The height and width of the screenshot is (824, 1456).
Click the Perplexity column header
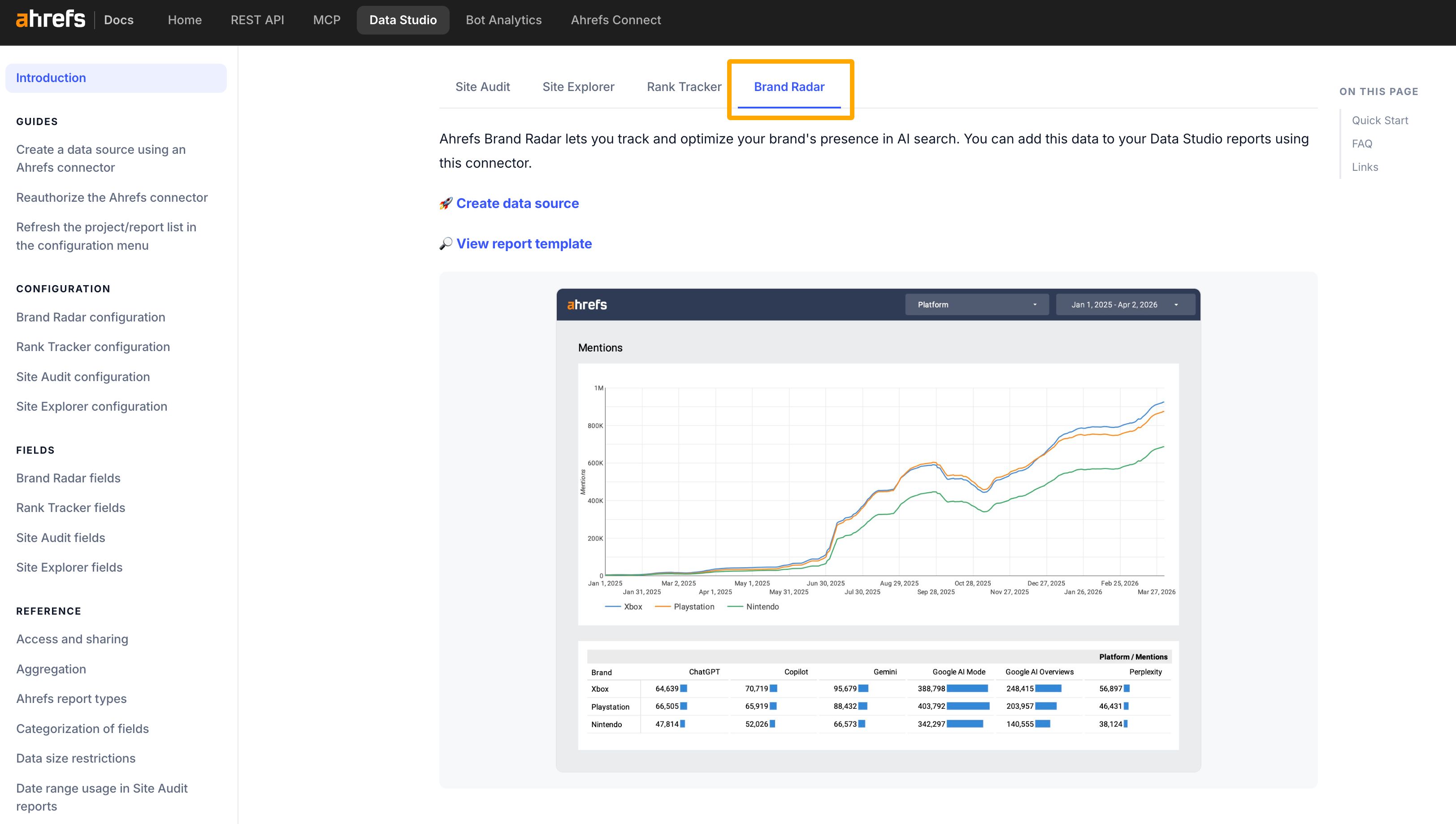[1145, 672]
